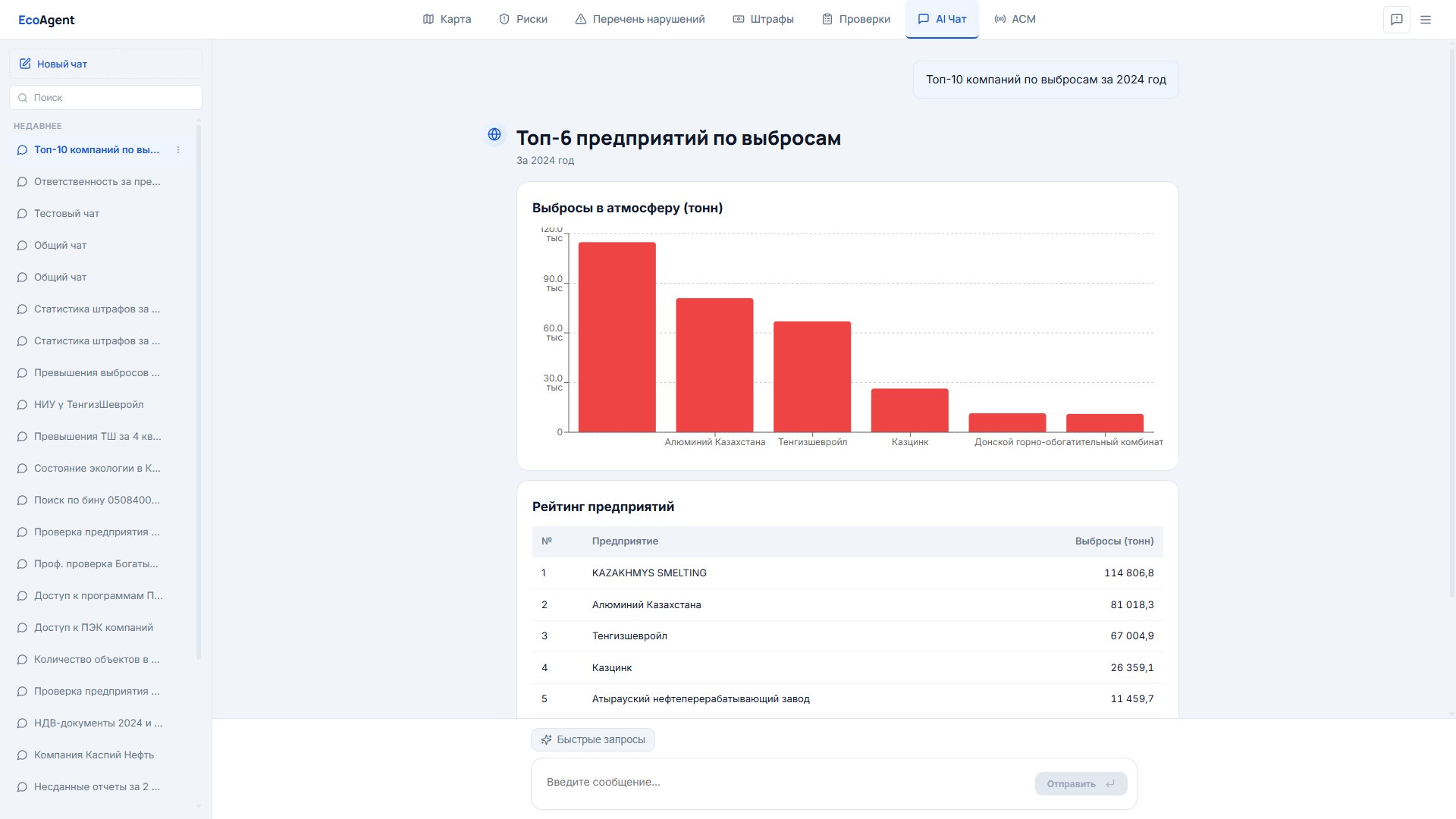Image resolution: width=1456 pixels, height=819 pixels.
Task: Click the shield icon on Риски tab
Action: pos(504,19)
